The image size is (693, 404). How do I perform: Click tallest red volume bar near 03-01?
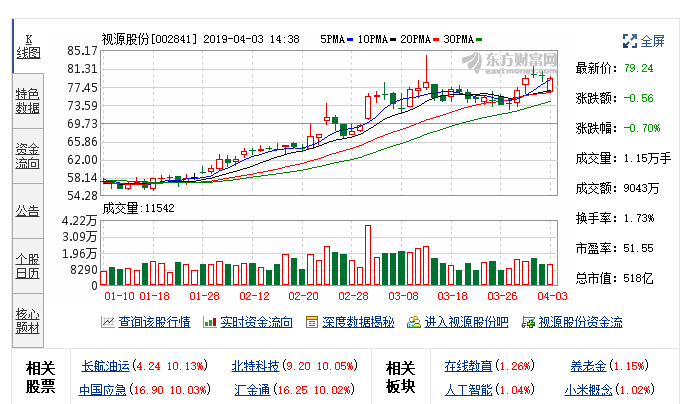pyautogui.click(x=368, y=255)
